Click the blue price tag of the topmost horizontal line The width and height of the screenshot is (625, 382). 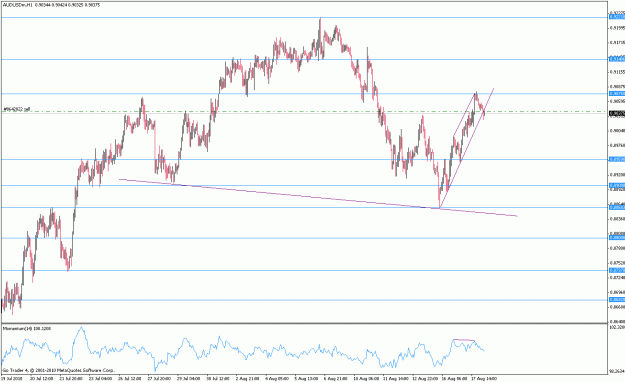click(617, 16)
